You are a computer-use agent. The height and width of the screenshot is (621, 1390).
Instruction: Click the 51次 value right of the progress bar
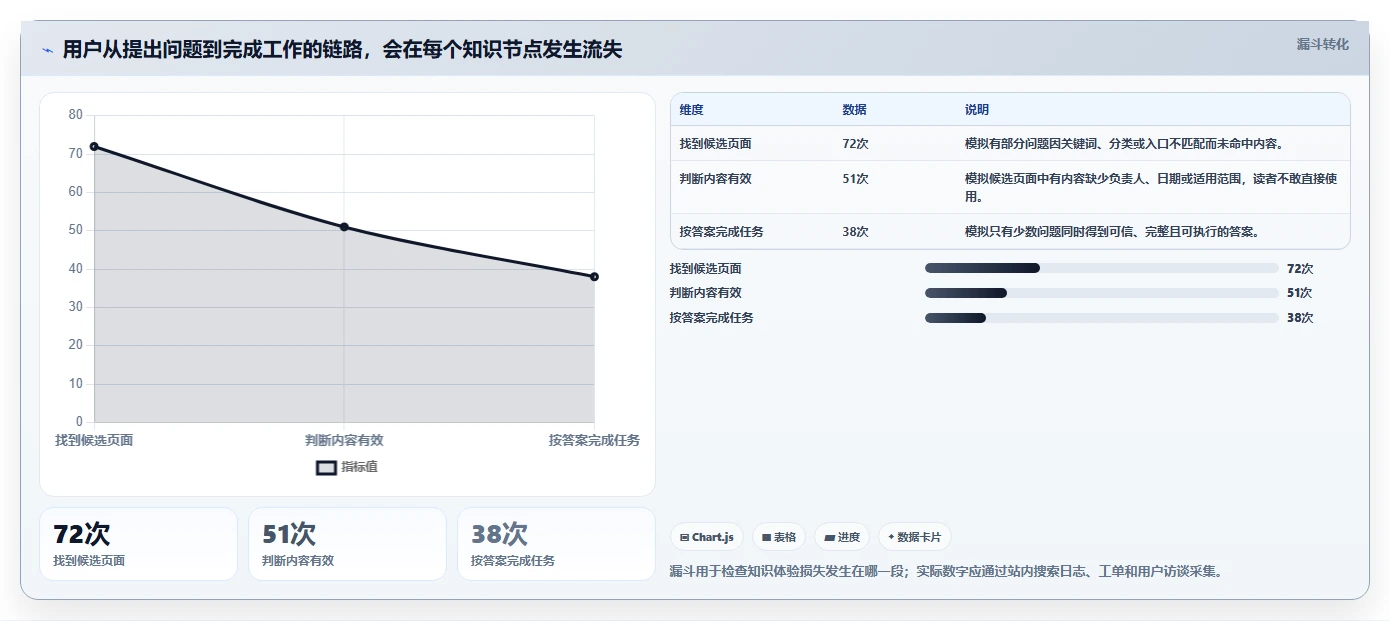click(1300, 293)
